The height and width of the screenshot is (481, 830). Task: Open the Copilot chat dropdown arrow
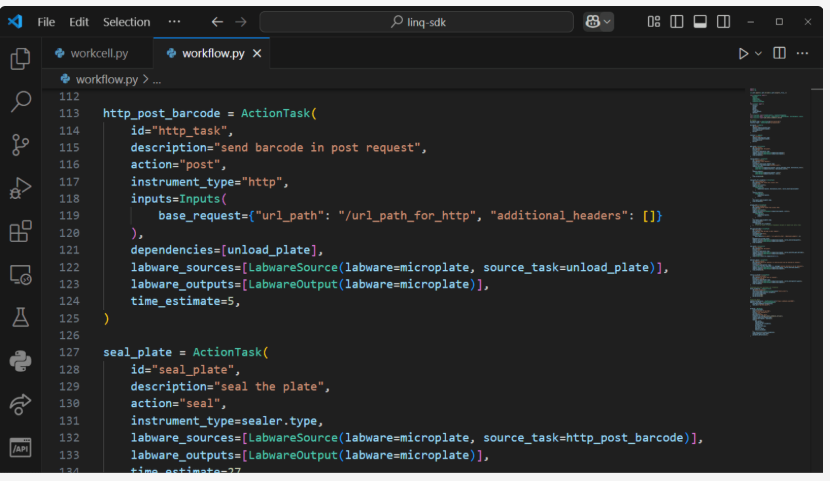point(608,21)
